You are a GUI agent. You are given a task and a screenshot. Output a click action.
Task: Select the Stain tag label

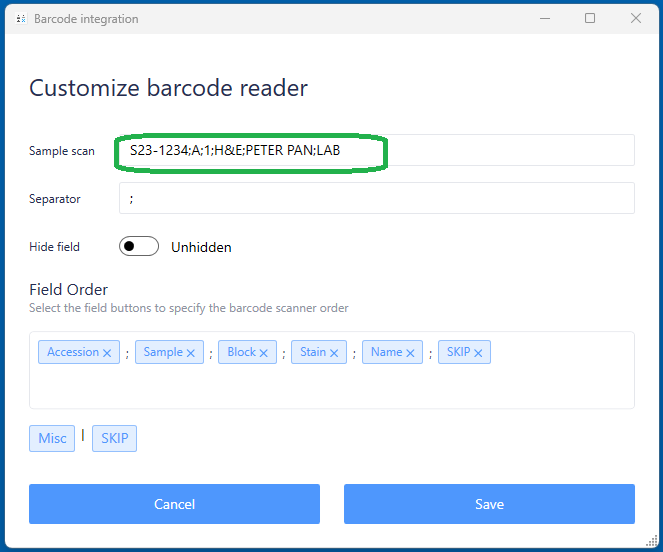(x=313, y=352)
